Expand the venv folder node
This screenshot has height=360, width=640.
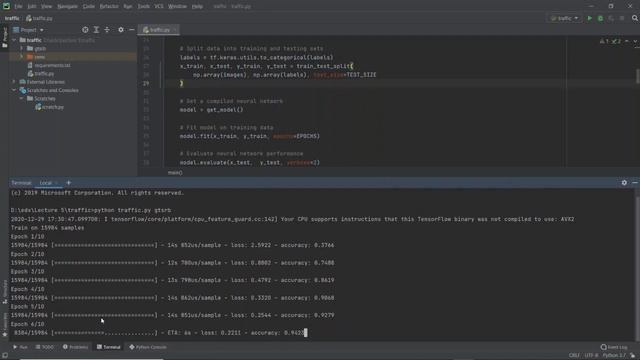22,57
